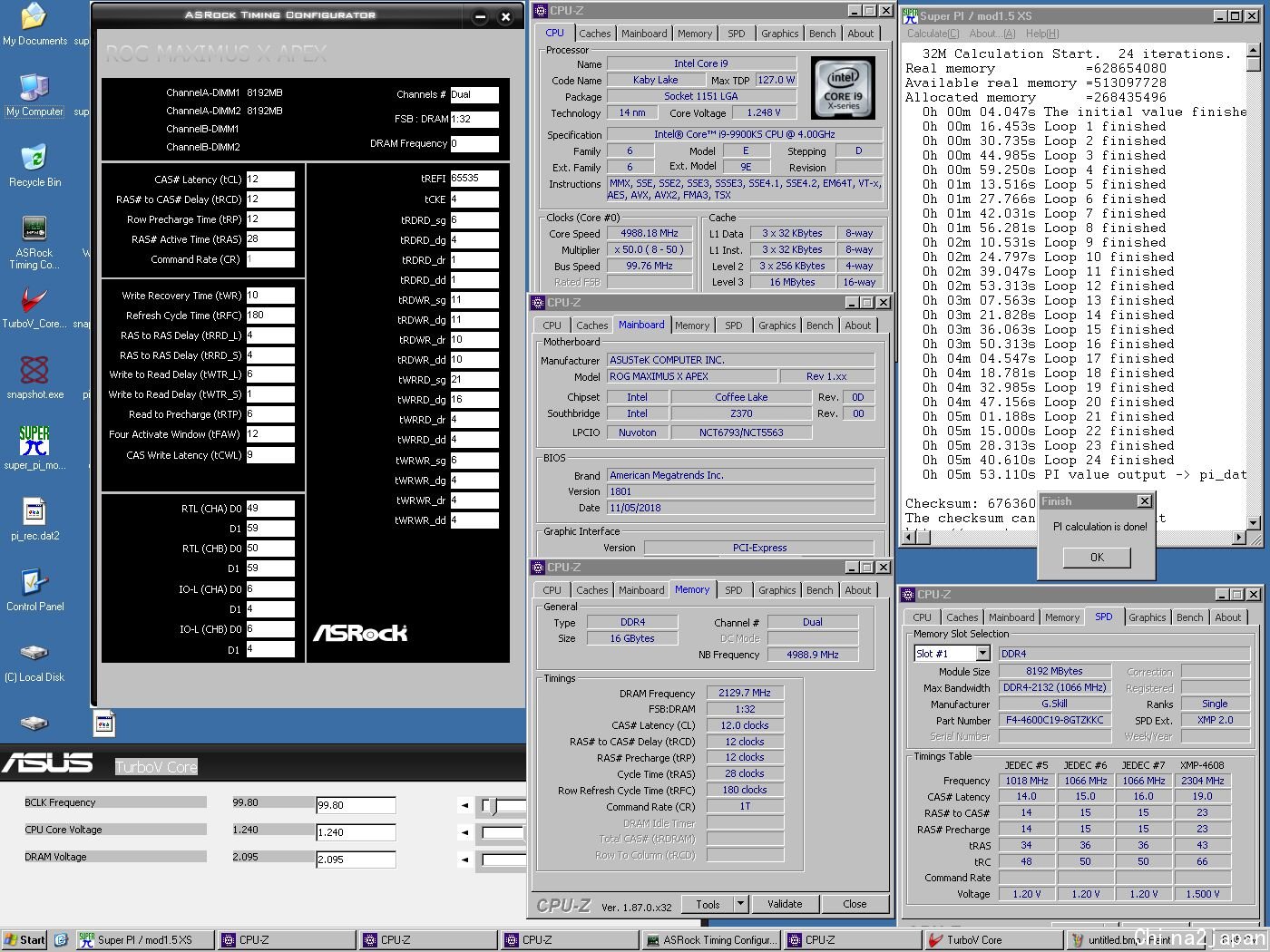1270x952 pixels.
Task: Click the CPU Core Voltage decrease arrow in TurboV
Action: click(x=464, y=832)
